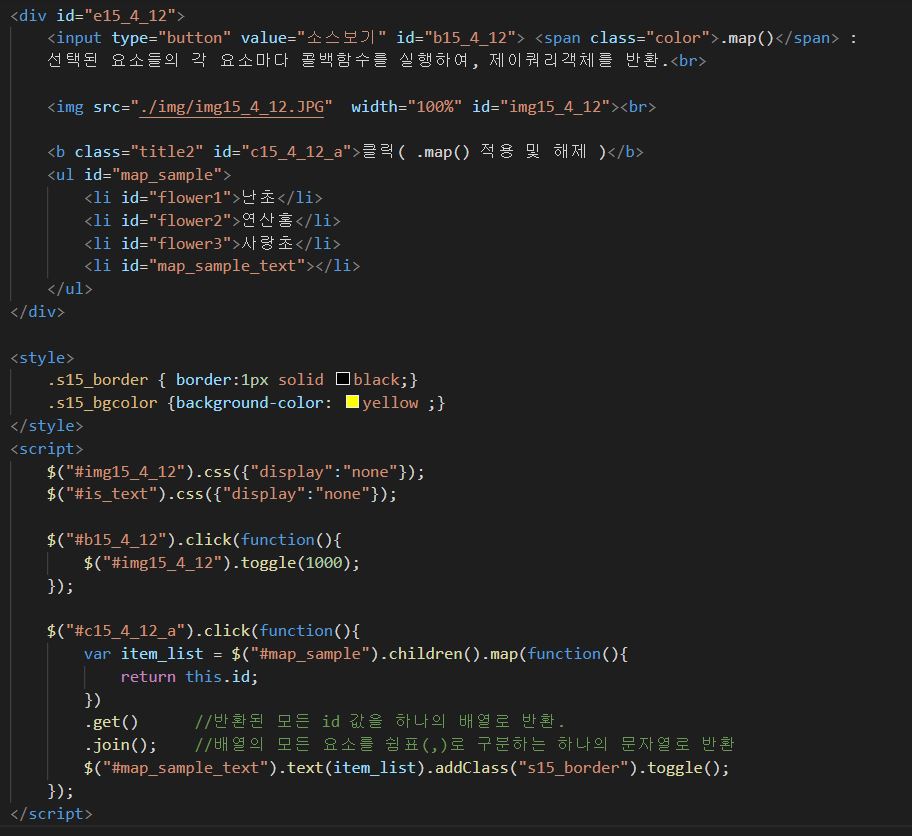Click the list item text 난초
Screen dimensions: 912x836
(x=259, y=198)
